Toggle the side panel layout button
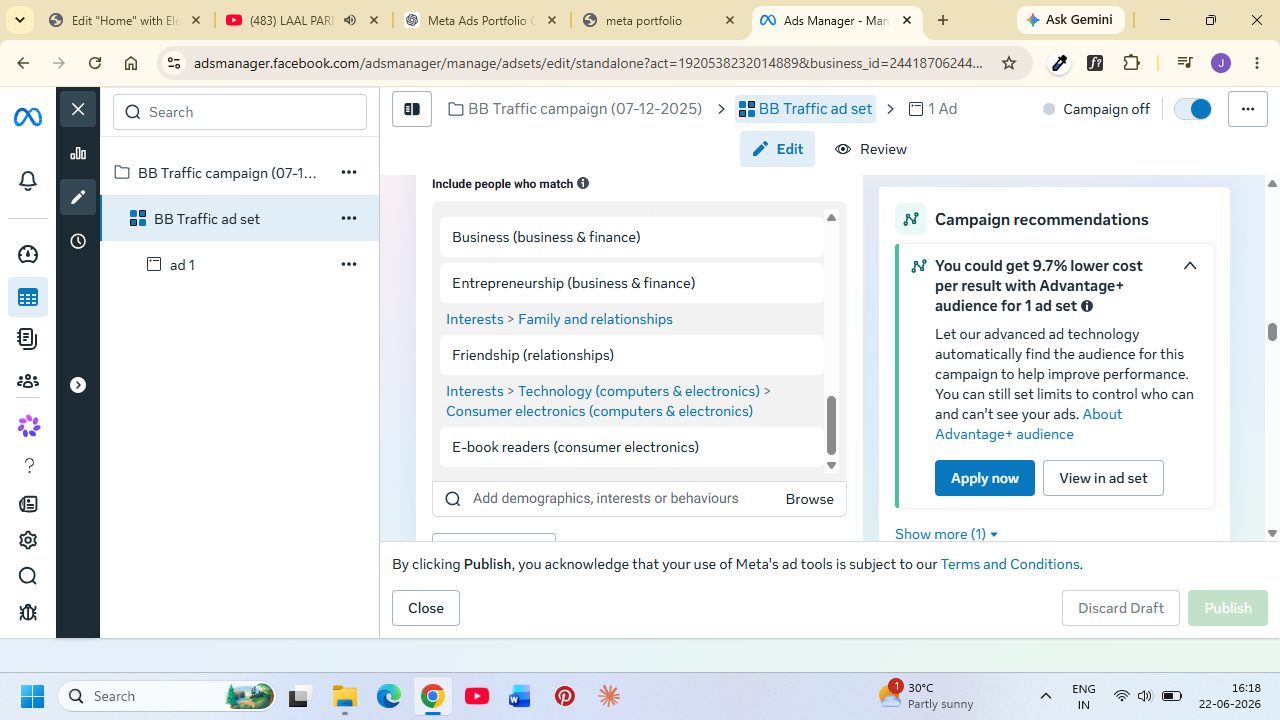 411,109
